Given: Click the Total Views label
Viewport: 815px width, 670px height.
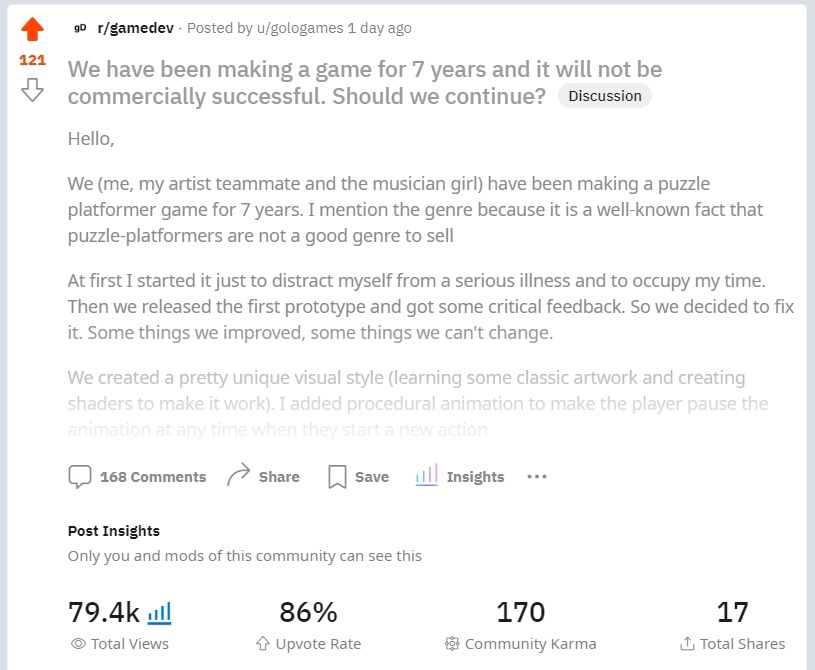Looking at the screenshot, I should coord(130,644).
